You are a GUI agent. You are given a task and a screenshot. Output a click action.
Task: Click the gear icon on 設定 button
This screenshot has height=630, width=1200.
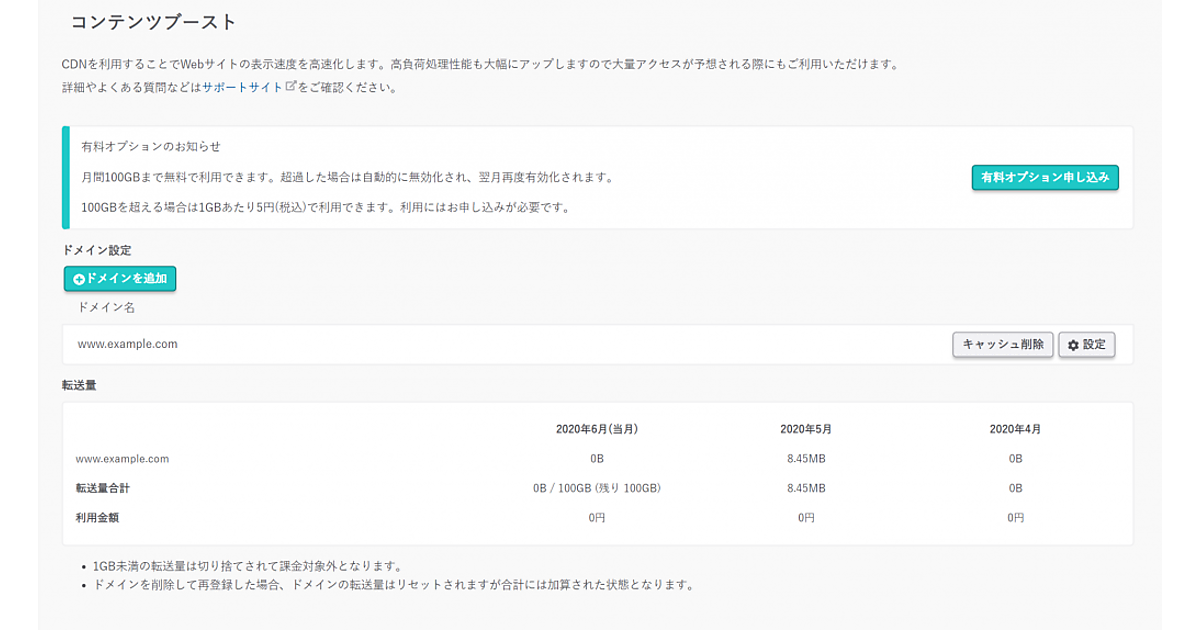pyautogui.click(x=1073, y=345)
